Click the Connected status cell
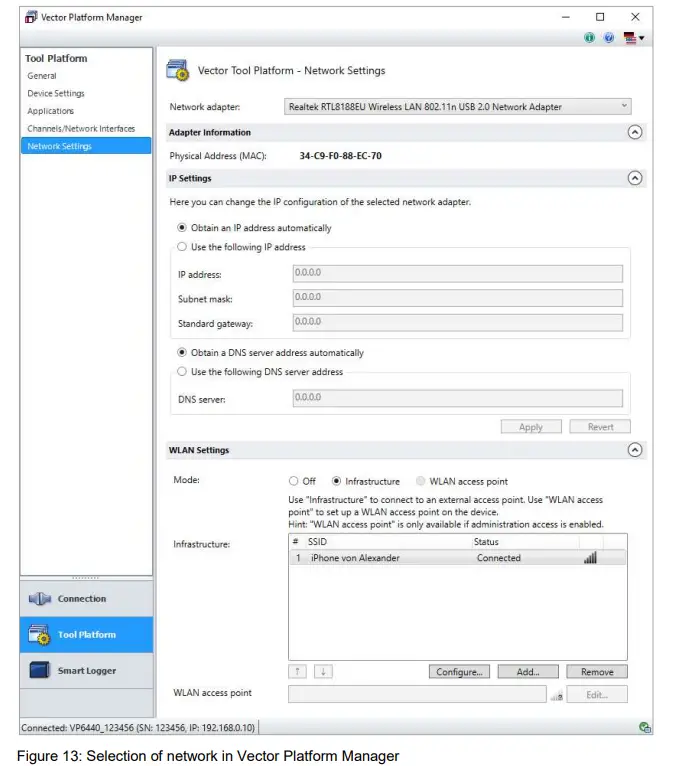Screen dimensions: 682x766 (499, 557)
